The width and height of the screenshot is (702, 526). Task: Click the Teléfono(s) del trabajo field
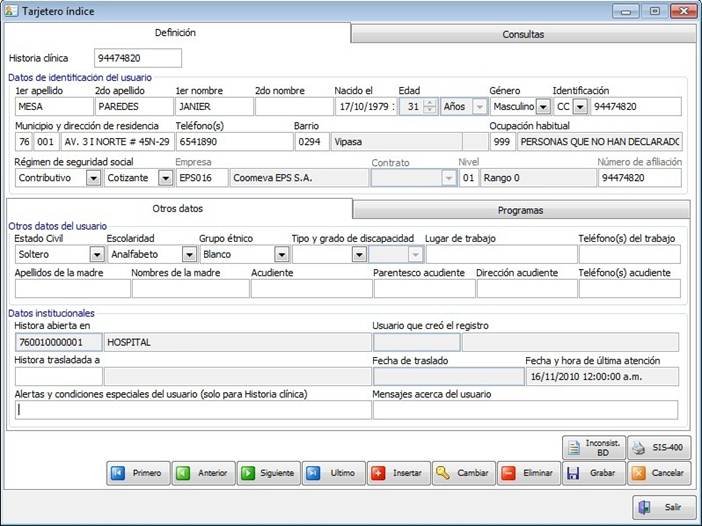pos(629,254)
